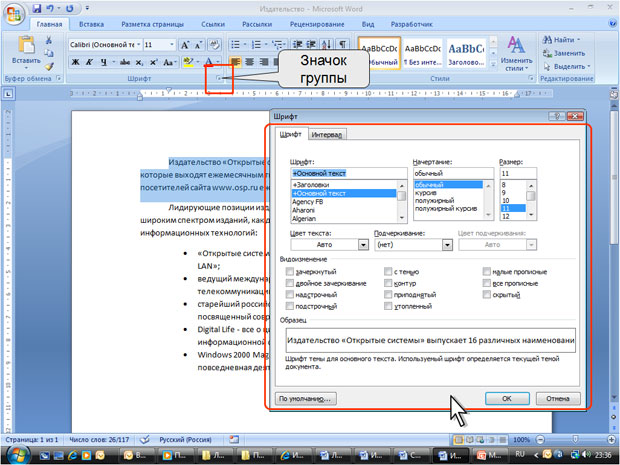Open font size dropdown in ribbon
The width and height of the screenshot is (620, 465).
click(x=172, y=45)
